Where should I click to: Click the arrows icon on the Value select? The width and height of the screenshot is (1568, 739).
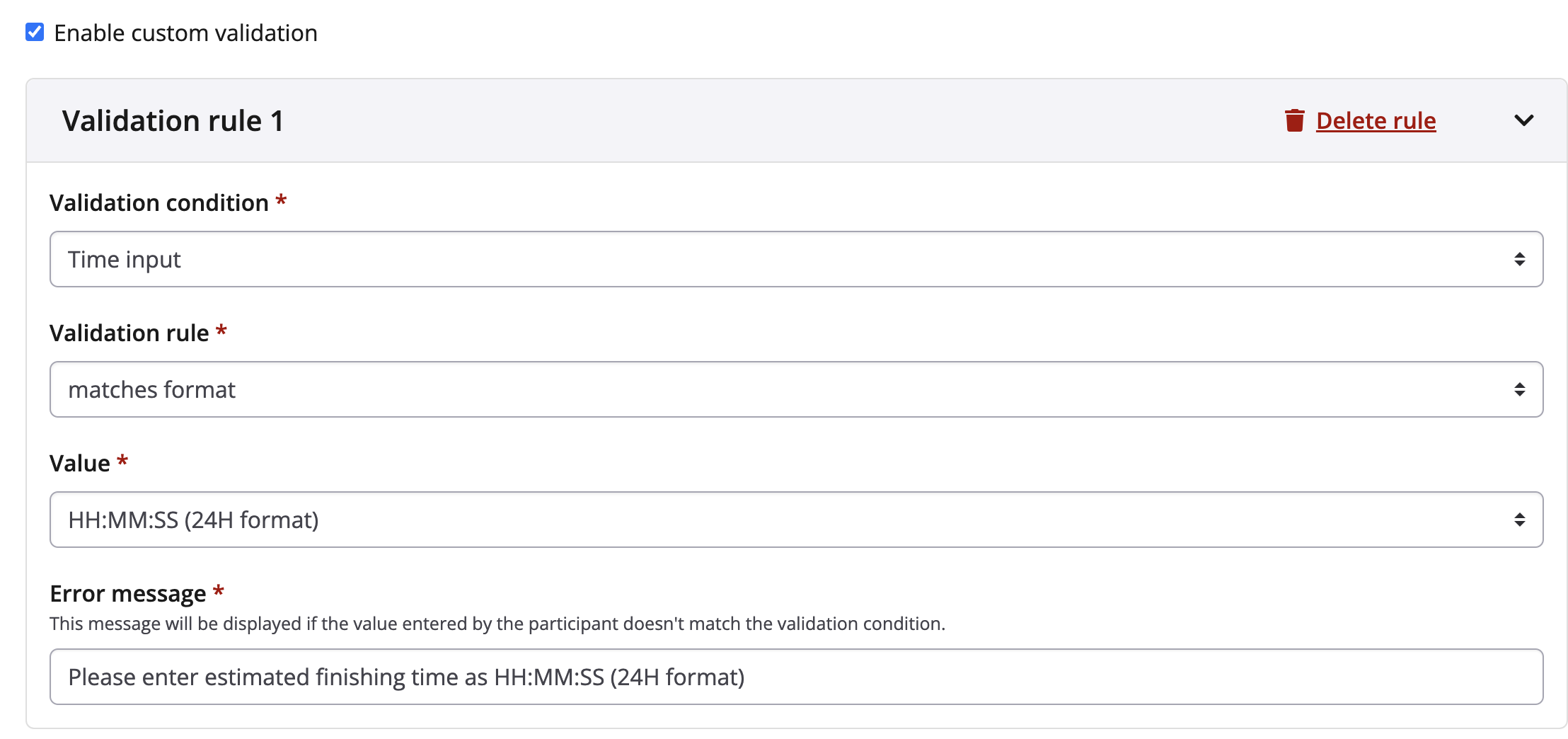pyautogui.click(x=1519, y=520)
